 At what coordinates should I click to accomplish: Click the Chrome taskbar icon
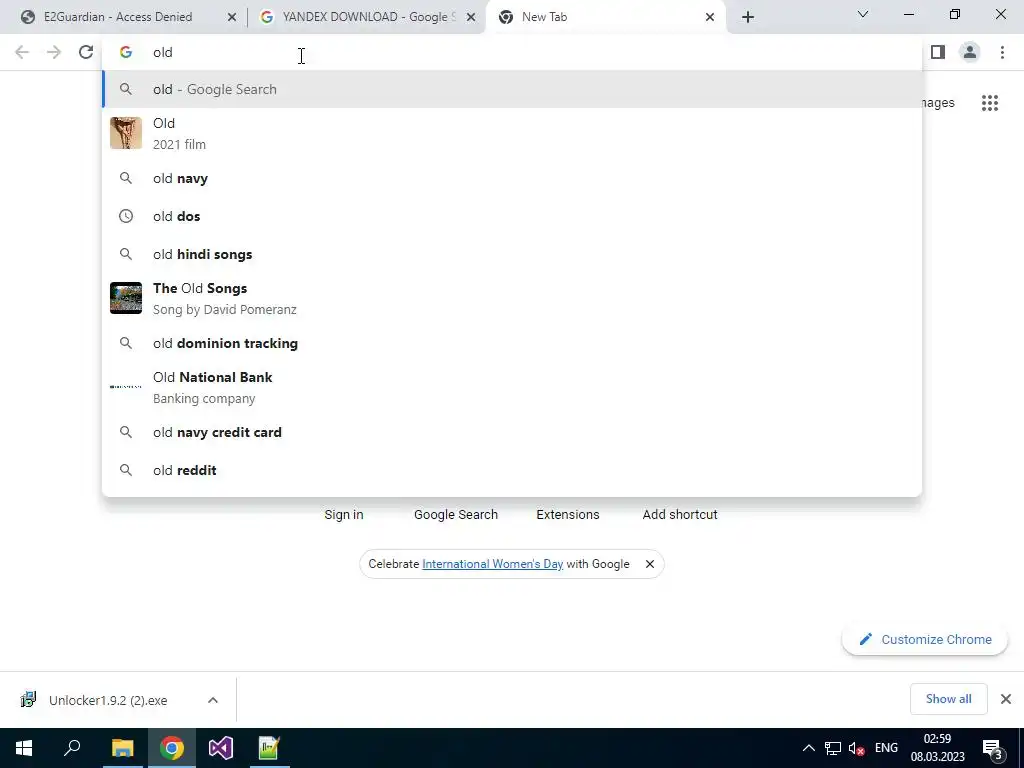(x=172, y=748)
